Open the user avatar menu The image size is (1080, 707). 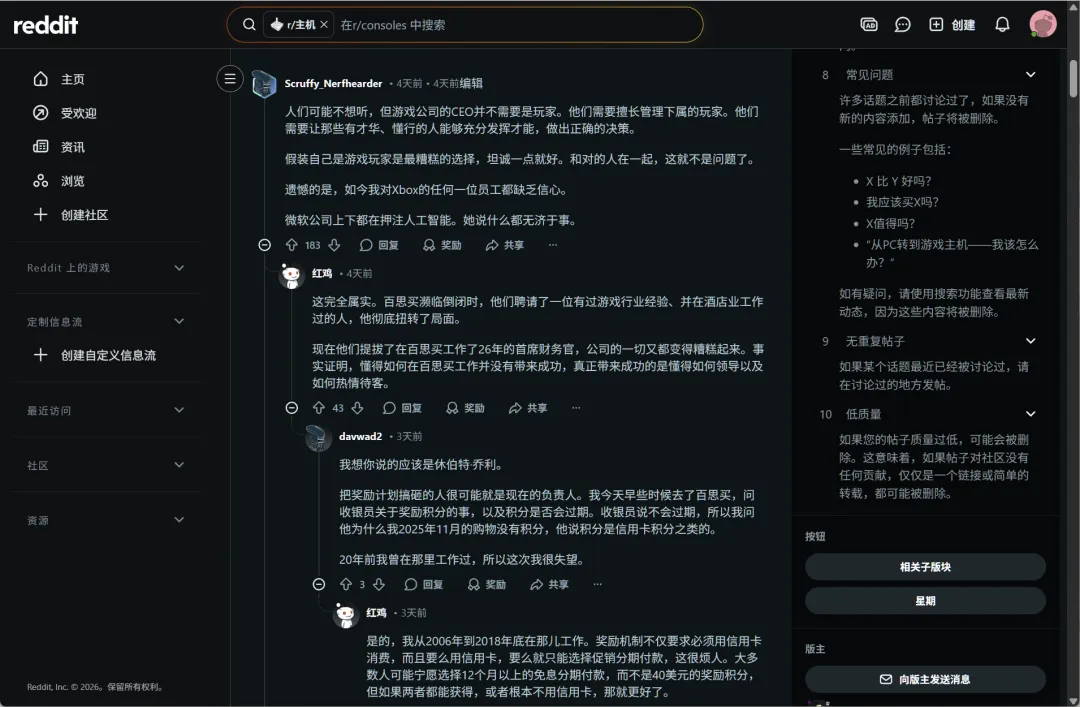[1043, 24]
